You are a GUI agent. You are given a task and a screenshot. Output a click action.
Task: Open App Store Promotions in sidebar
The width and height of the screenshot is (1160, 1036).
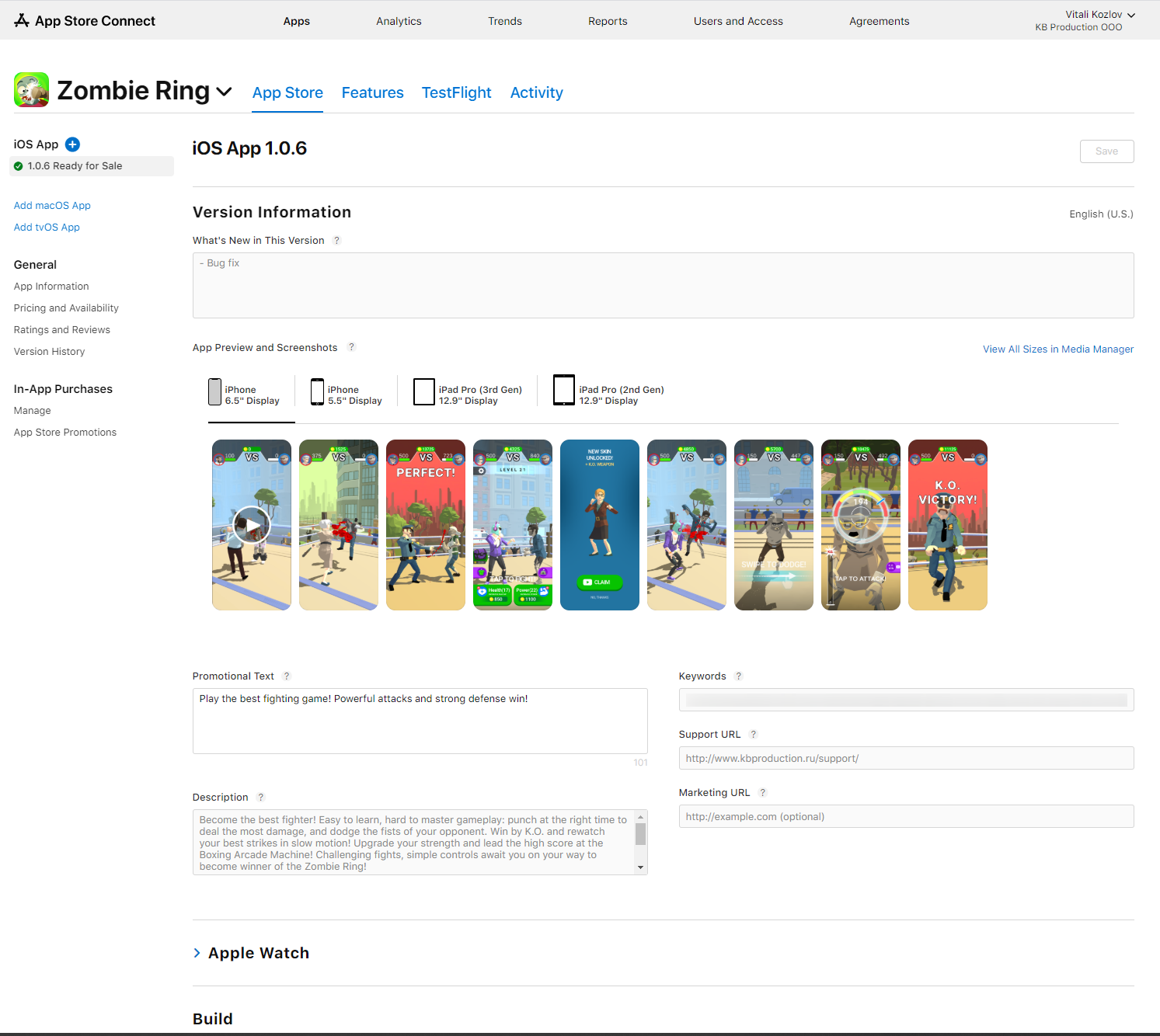click(65, 433)
